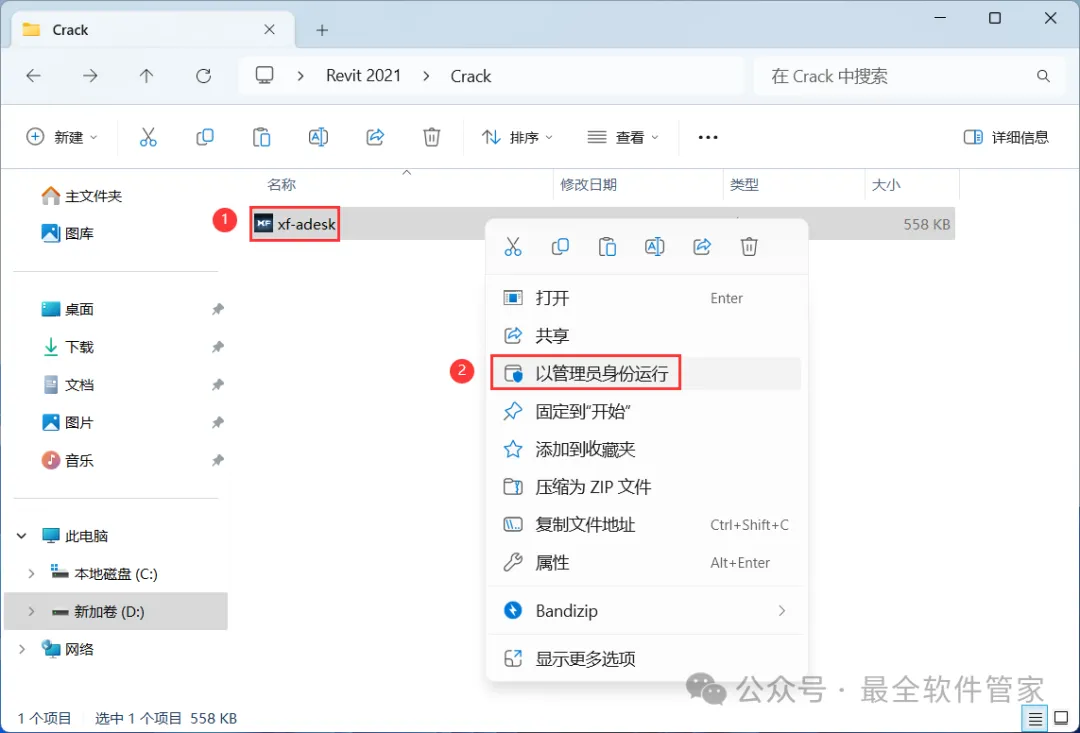
Task: Choose 压缩为 ZIP 文件 in the context menu
Action: (645, 487)
